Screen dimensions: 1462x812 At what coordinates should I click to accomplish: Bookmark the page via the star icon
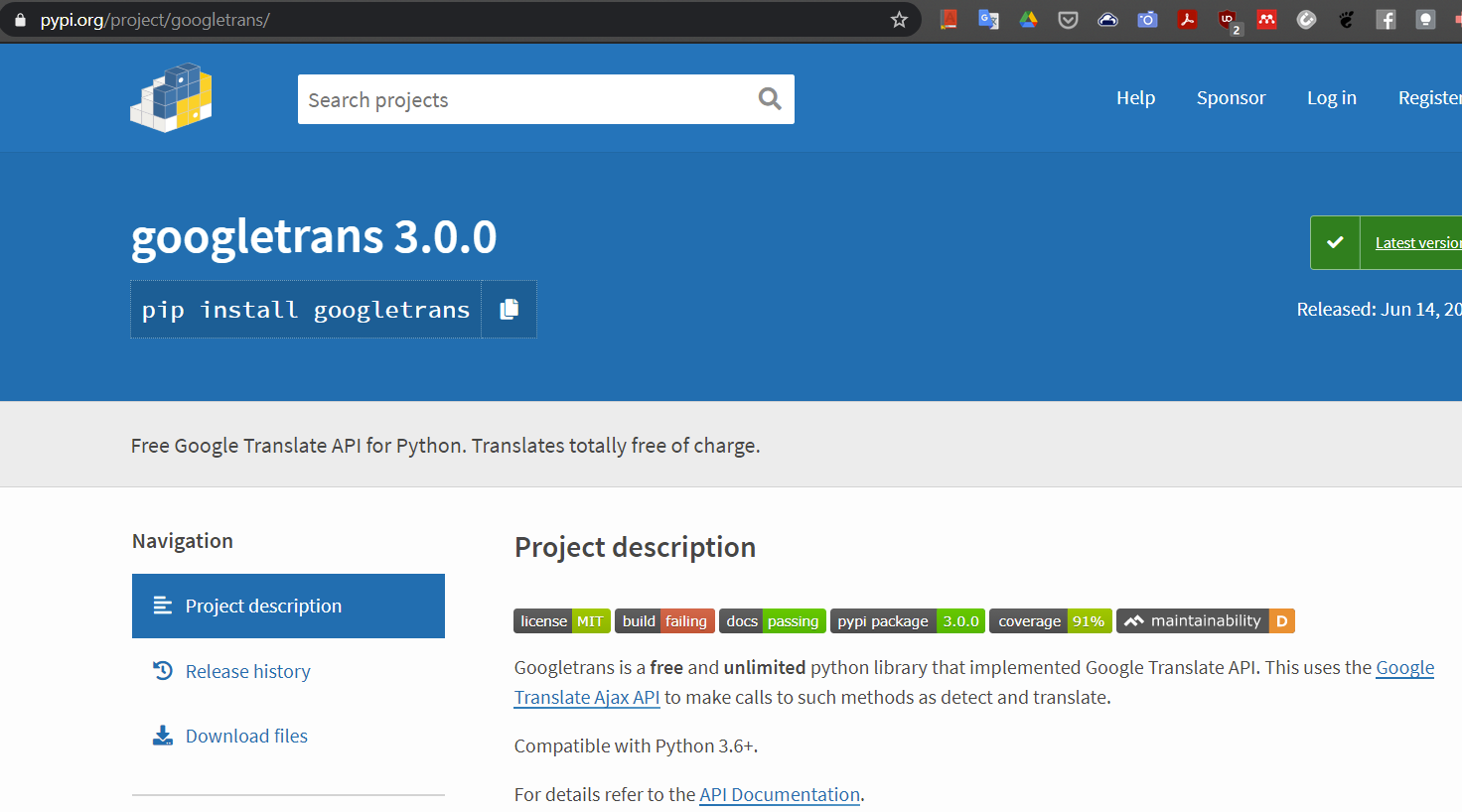pyautogui.click(x=899, y=19)
